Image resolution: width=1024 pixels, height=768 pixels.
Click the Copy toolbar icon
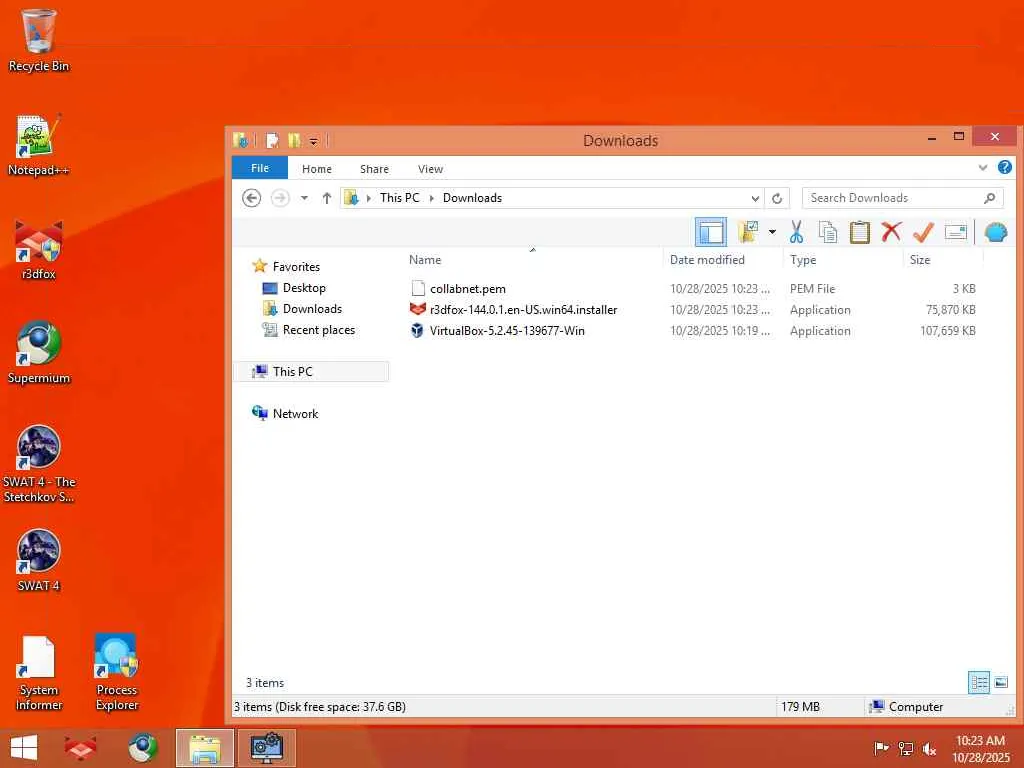(x=827, y=232)
